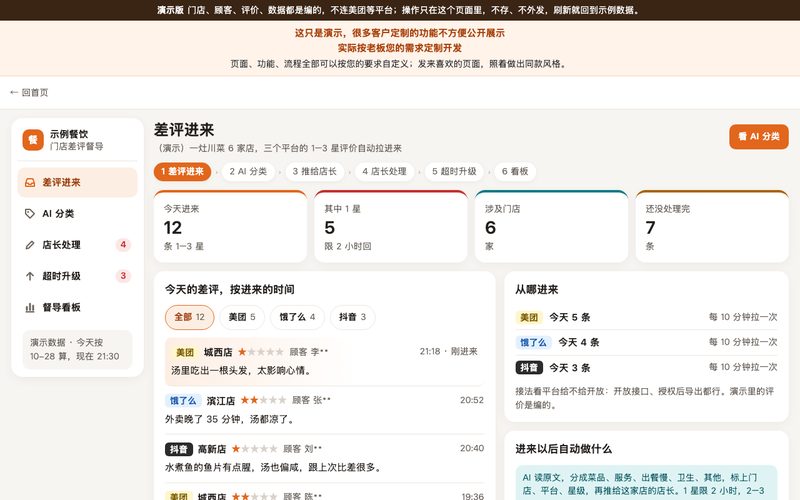The image size is (800, 500).
Task: Open 差评进来 in the sidebar
Action: [x=78, y=183]
